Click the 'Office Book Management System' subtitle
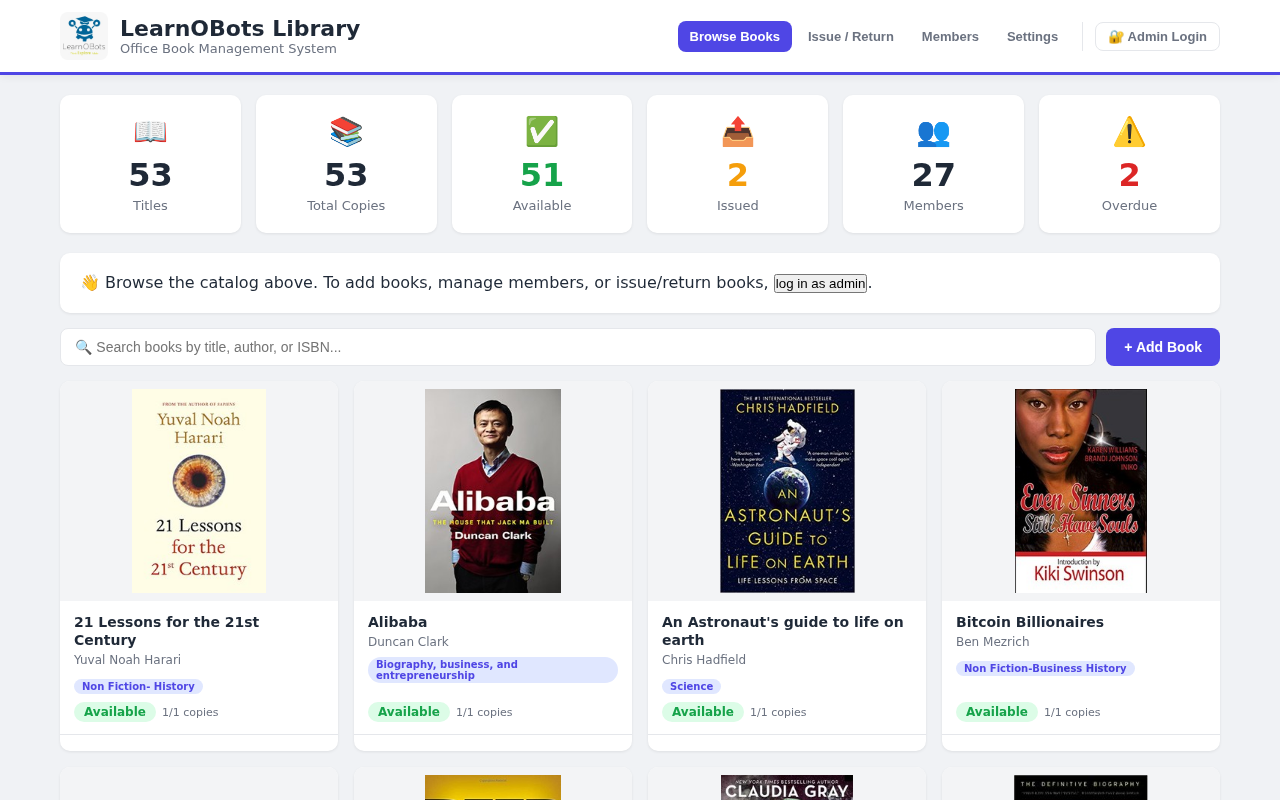The height and width of the screenshot is (800, 1280). tap(228, 49)
